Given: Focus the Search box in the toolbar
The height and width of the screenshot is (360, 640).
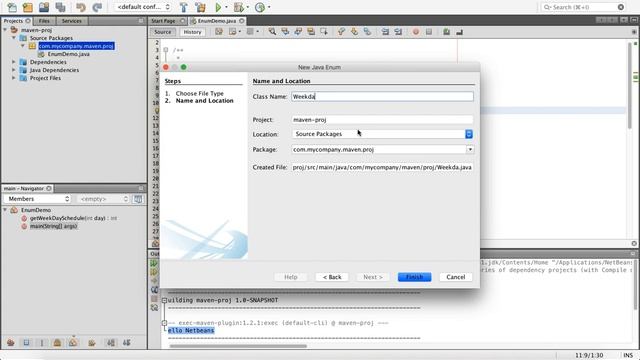Looking at the screenshot, I should click(x=582, y=7).
